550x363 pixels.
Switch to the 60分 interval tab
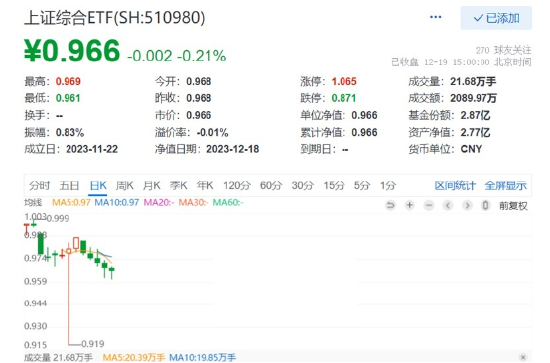pyautogui.click(x=271, y=185)
